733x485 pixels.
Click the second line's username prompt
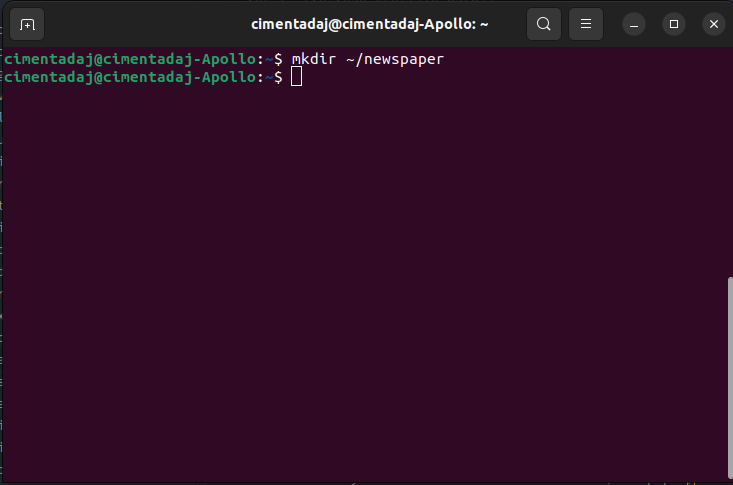coord(130,77)
